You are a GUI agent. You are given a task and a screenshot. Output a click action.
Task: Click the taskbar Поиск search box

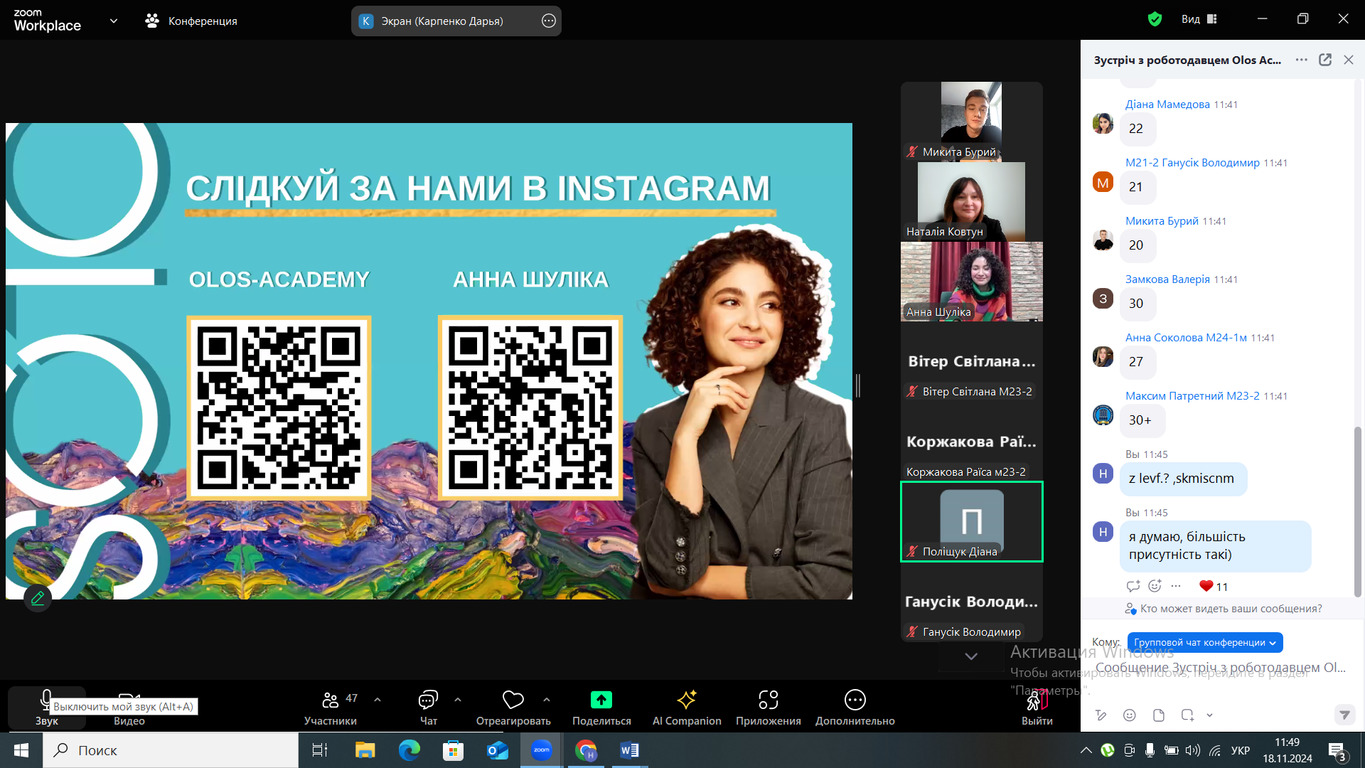170,749
